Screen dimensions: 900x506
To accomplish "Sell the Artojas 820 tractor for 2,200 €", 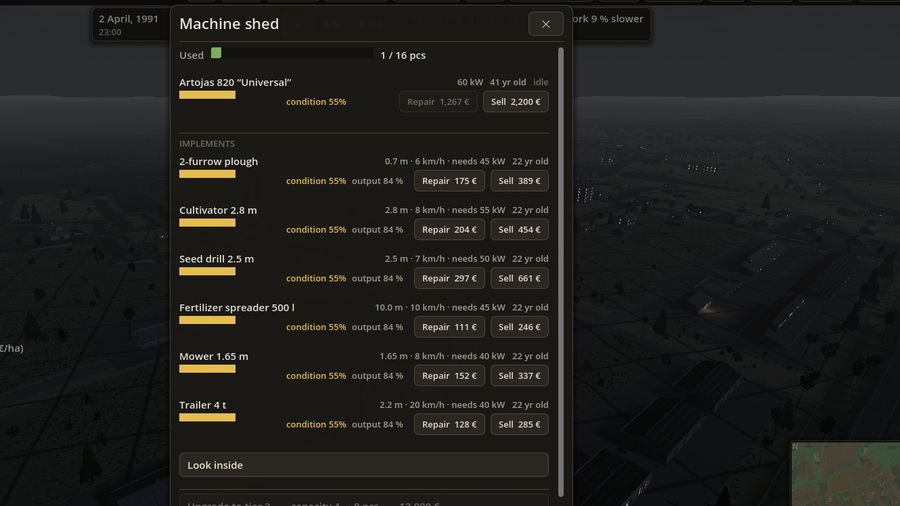I will [x=515, y=102].
